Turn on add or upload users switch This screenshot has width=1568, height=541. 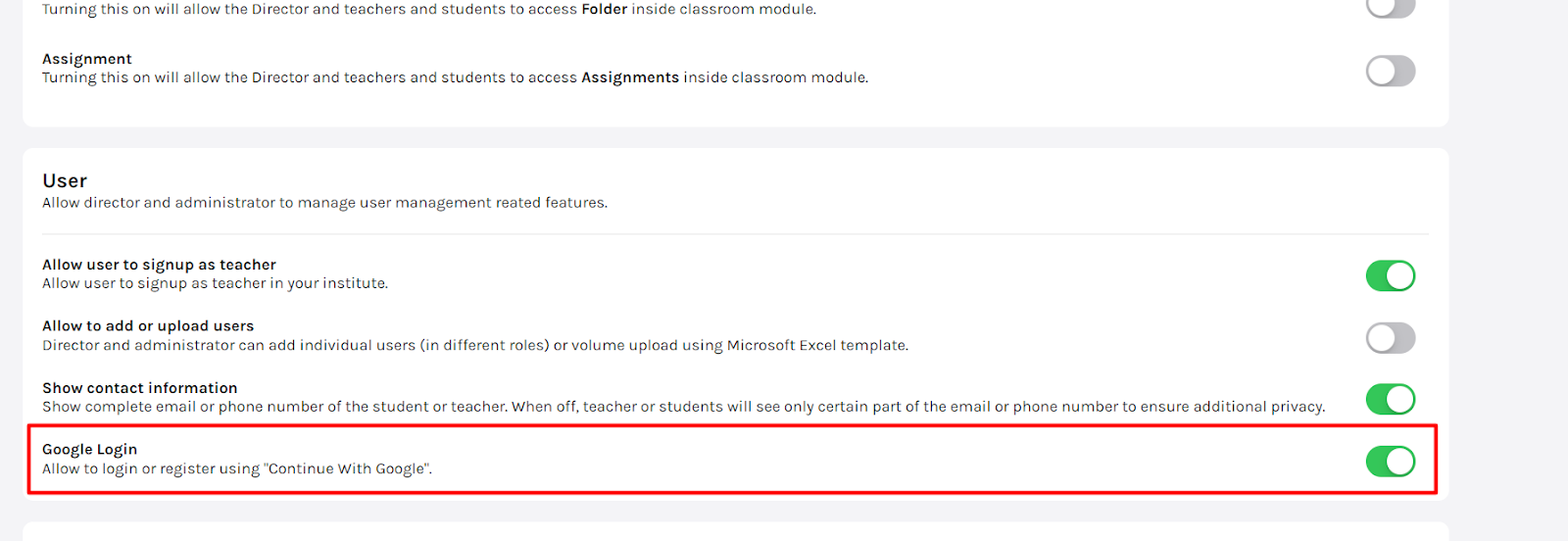point(1390,338)
